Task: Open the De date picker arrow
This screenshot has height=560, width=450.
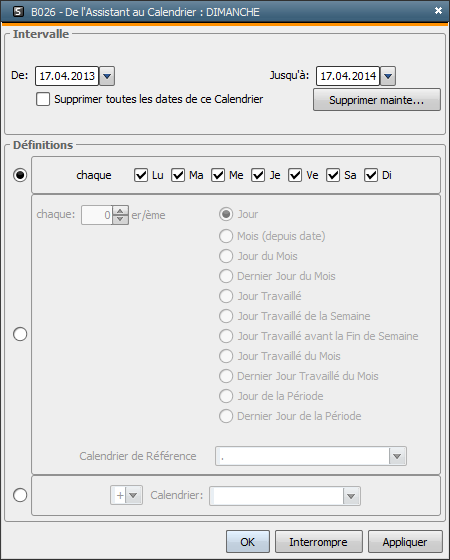Action: (107, 76)
